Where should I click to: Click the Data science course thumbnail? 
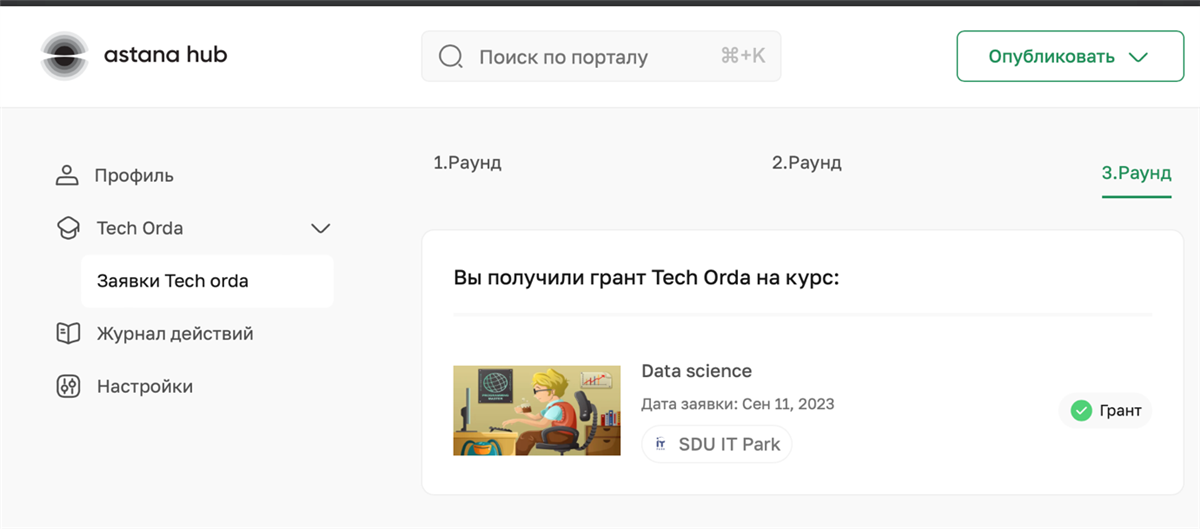coord(536,410)
